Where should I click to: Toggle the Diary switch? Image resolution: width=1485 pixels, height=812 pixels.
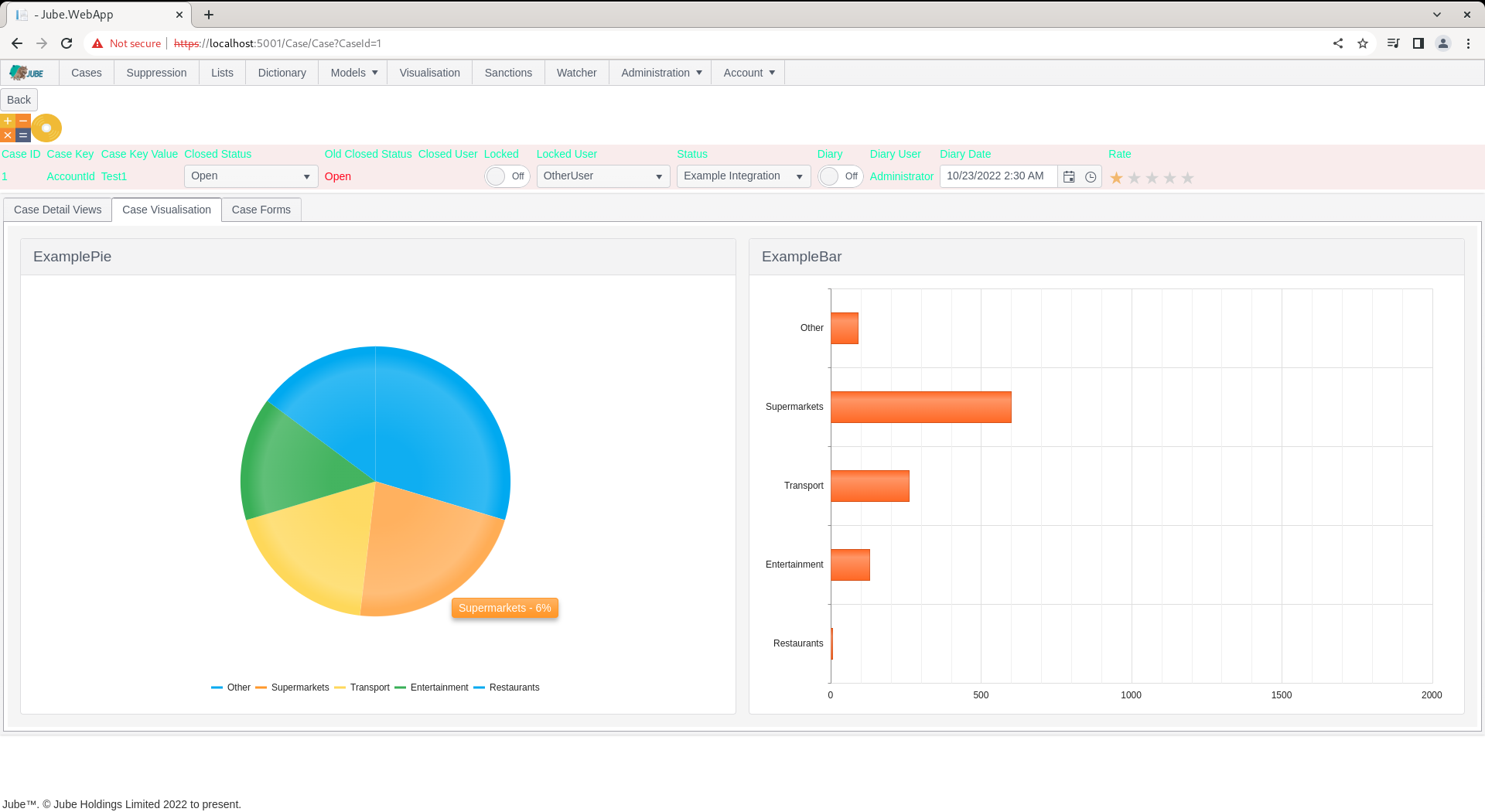pyautogui.click(x=840, y=176)
